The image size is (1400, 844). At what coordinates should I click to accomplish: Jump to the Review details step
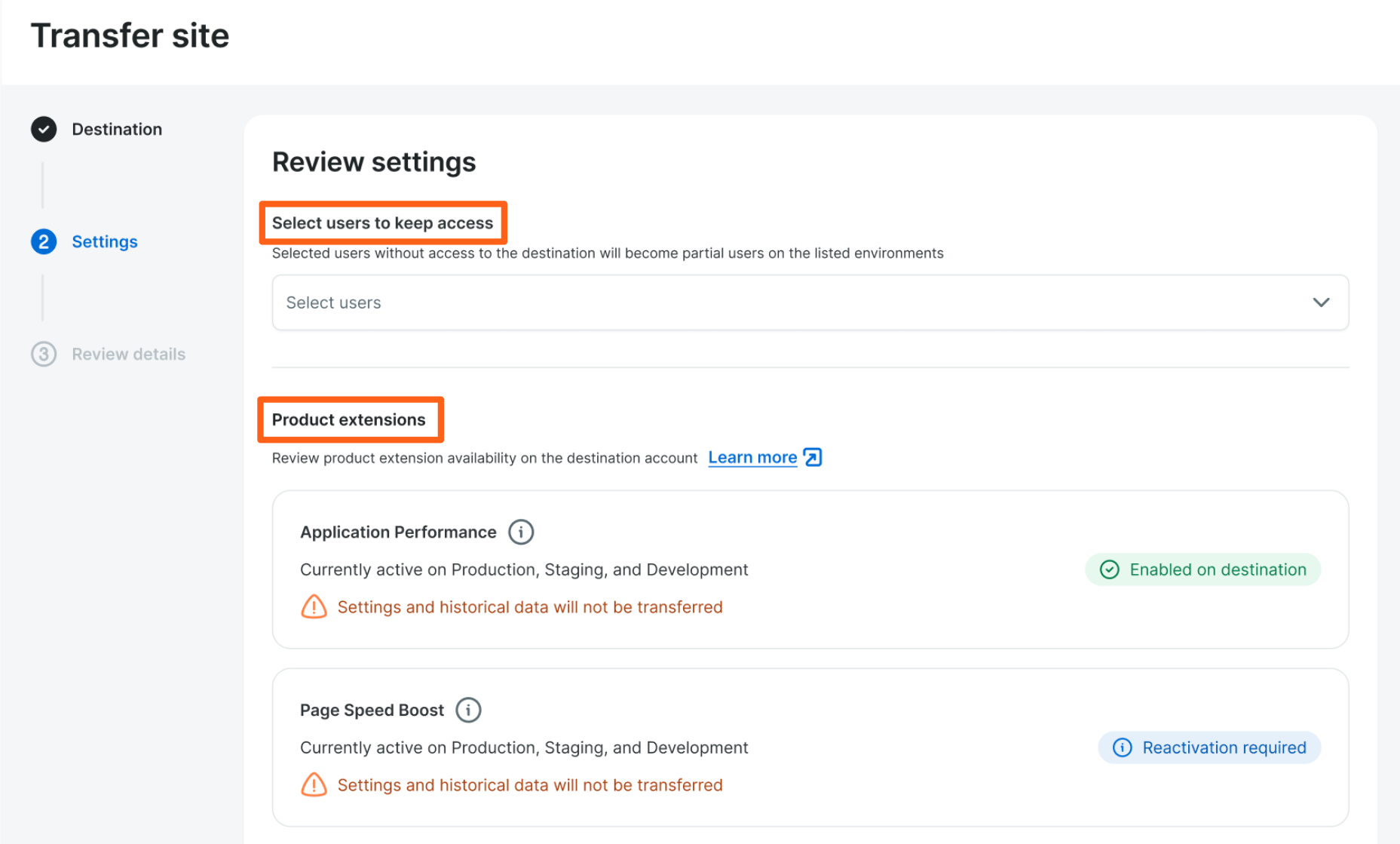coord(128,354)
